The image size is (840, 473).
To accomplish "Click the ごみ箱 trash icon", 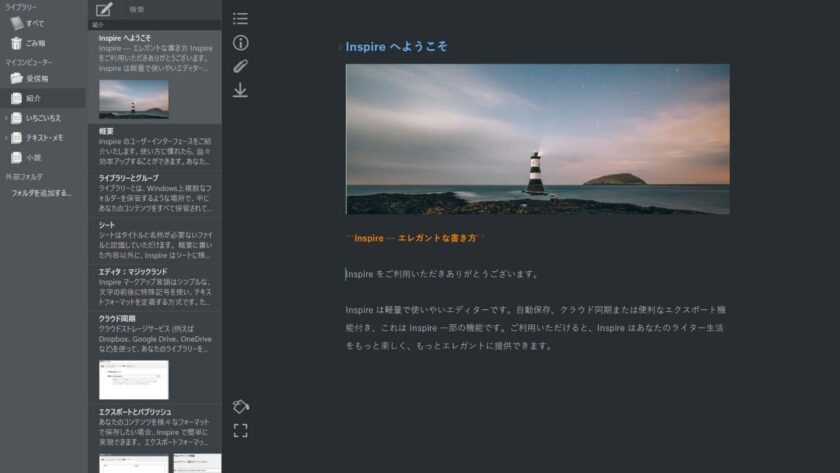I will (17, 43).
